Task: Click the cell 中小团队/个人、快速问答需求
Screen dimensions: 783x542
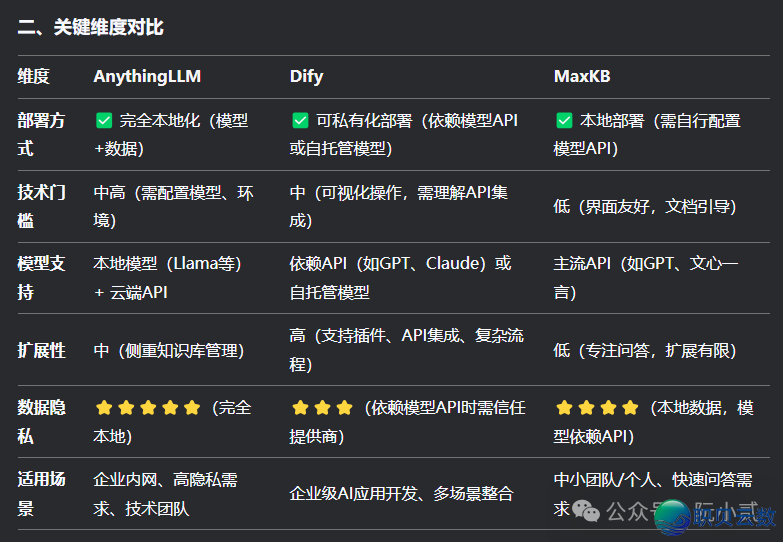Action: tap(653, 494)
